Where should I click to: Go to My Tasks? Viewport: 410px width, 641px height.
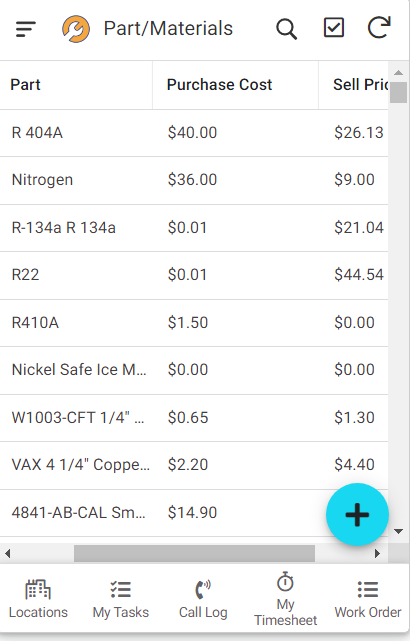tap(121, 599)
